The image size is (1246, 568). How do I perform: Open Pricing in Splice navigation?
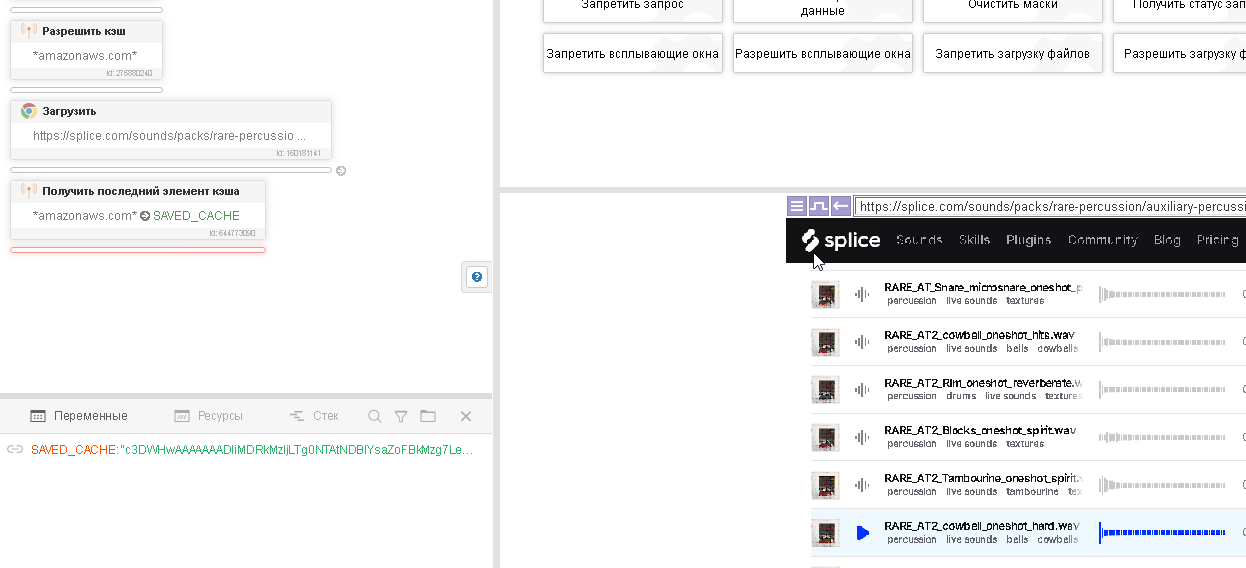1217,240
